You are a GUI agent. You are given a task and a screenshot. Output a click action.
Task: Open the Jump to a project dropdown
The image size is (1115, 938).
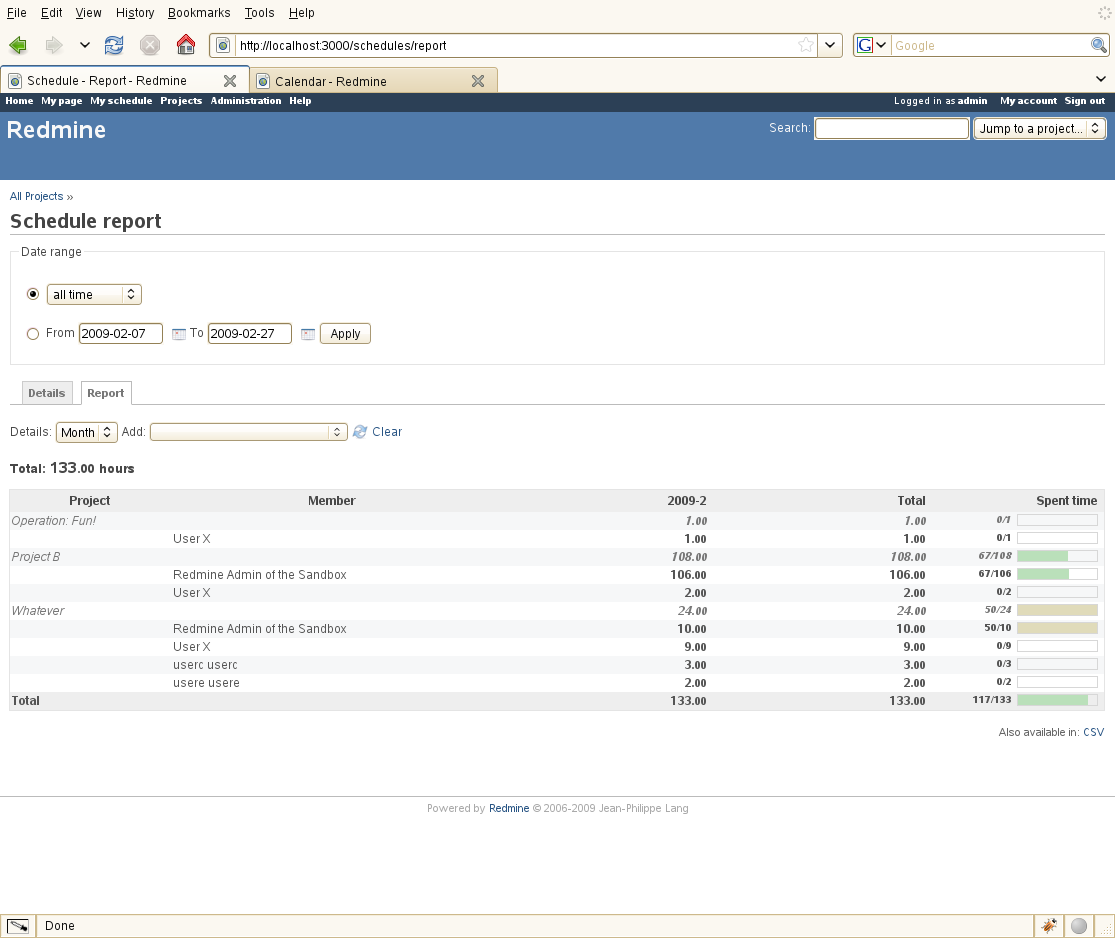1040,129
